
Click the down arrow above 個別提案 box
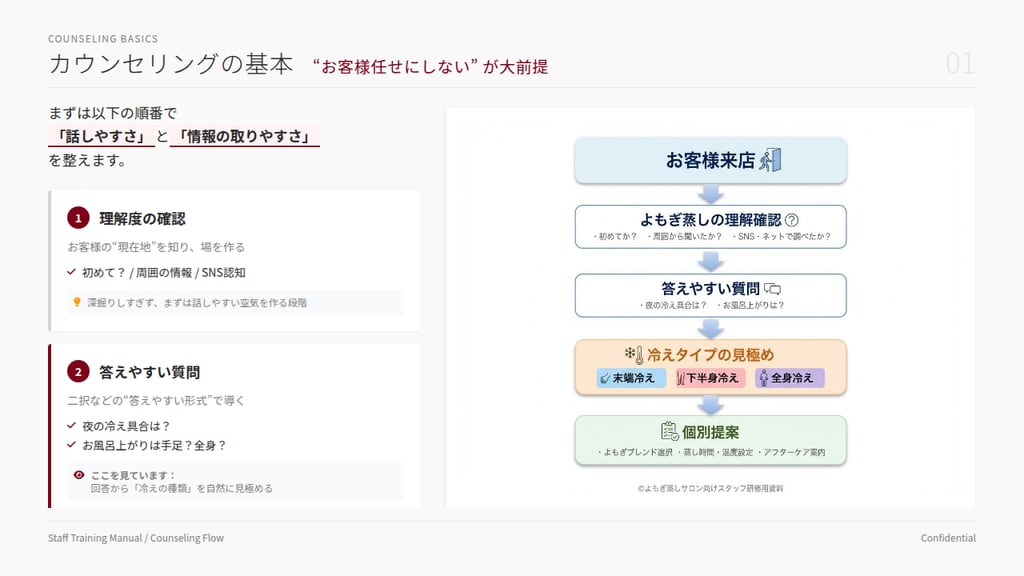click(x=710, y=405)
